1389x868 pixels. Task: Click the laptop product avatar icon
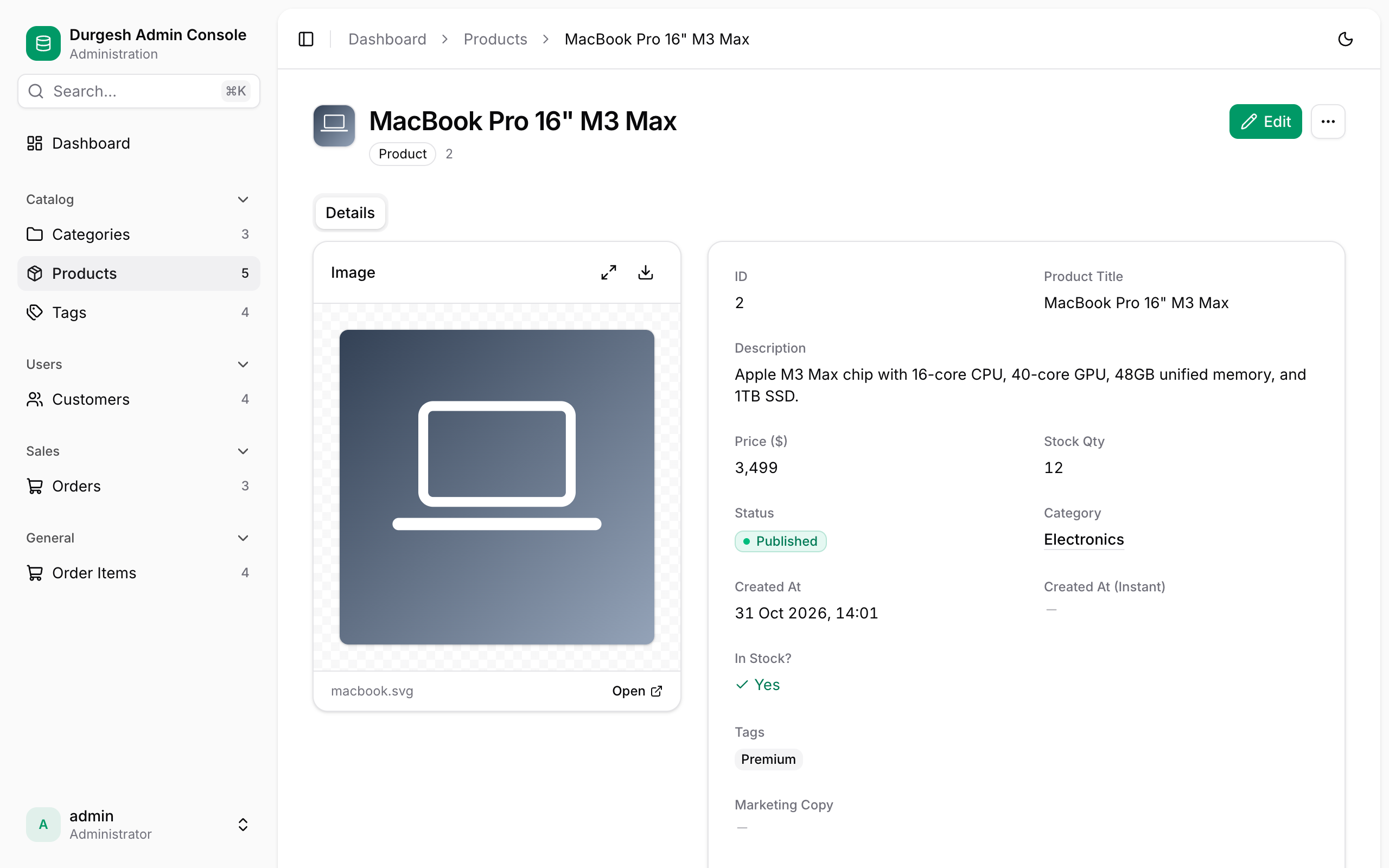click(x=334, y=125)
